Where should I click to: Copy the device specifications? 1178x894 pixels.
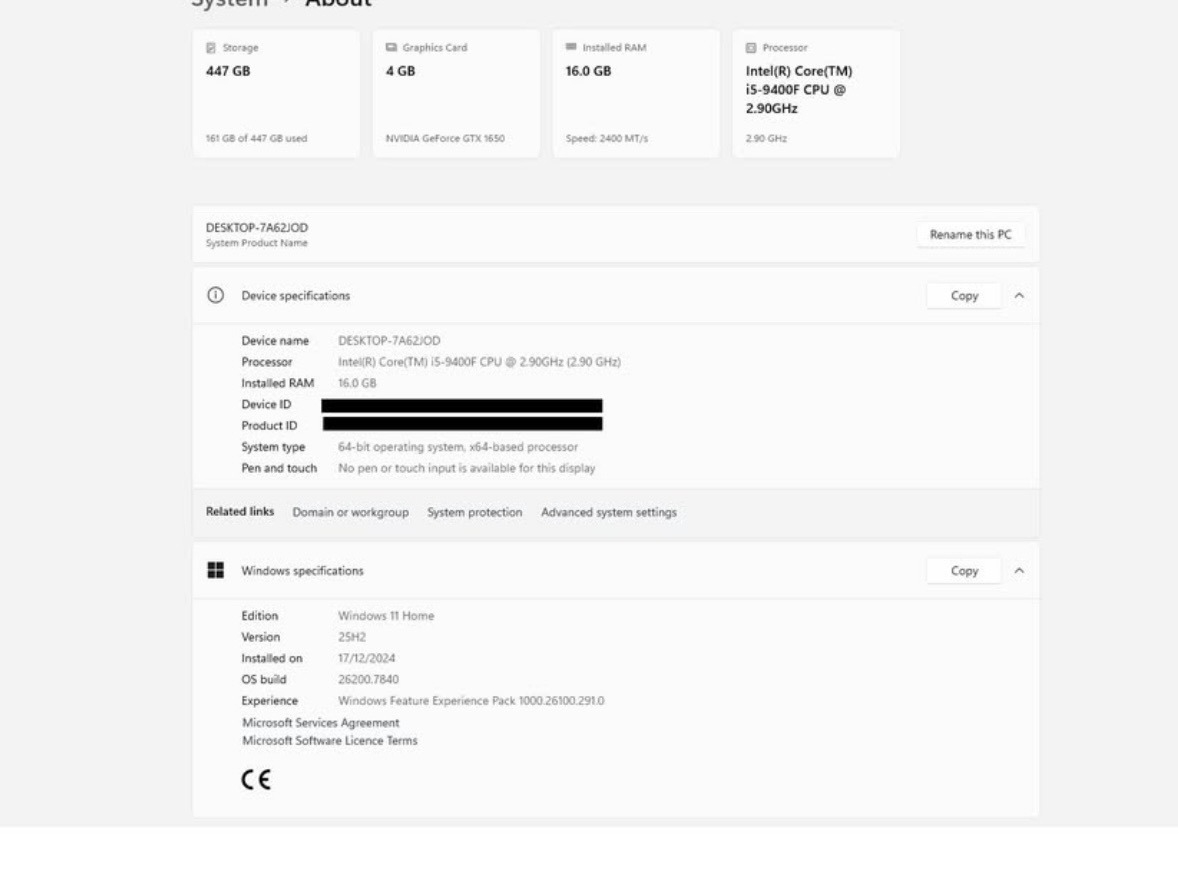tap(964, 296)
